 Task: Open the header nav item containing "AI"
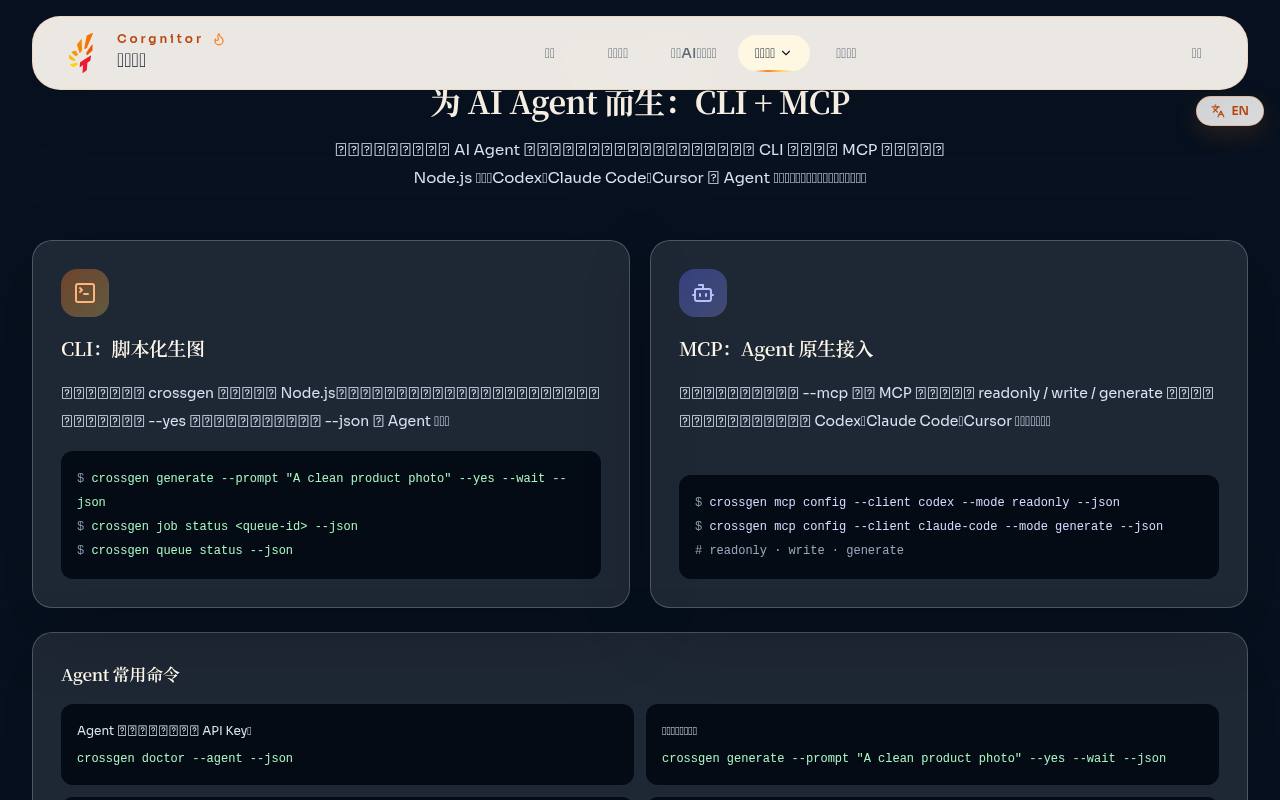693,53
